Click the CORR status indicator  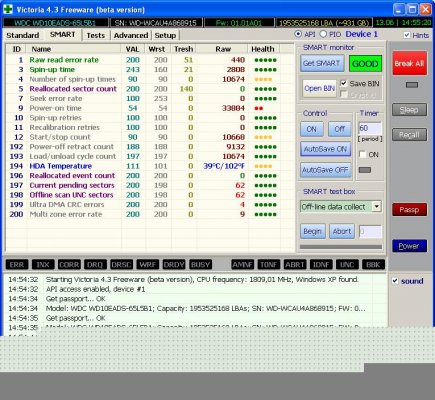[x=69, y=265]
